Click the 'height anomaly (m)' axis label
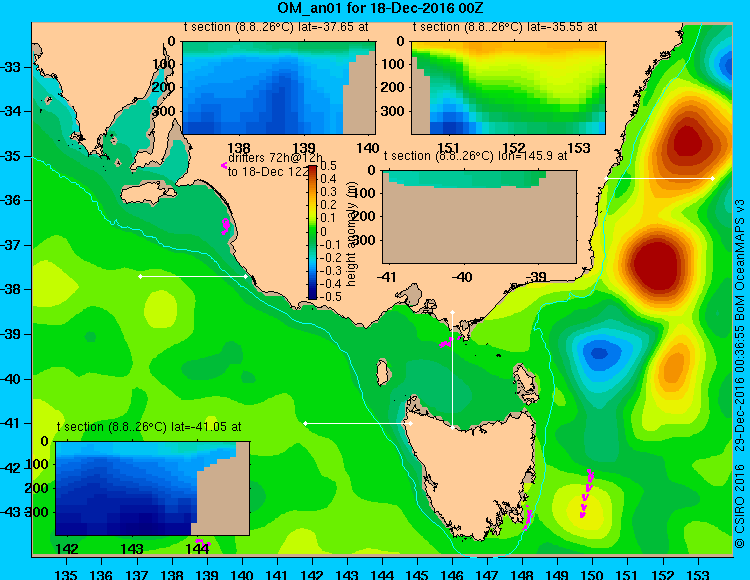Screen dimensions: 750x580 click(x=352, y=234)
